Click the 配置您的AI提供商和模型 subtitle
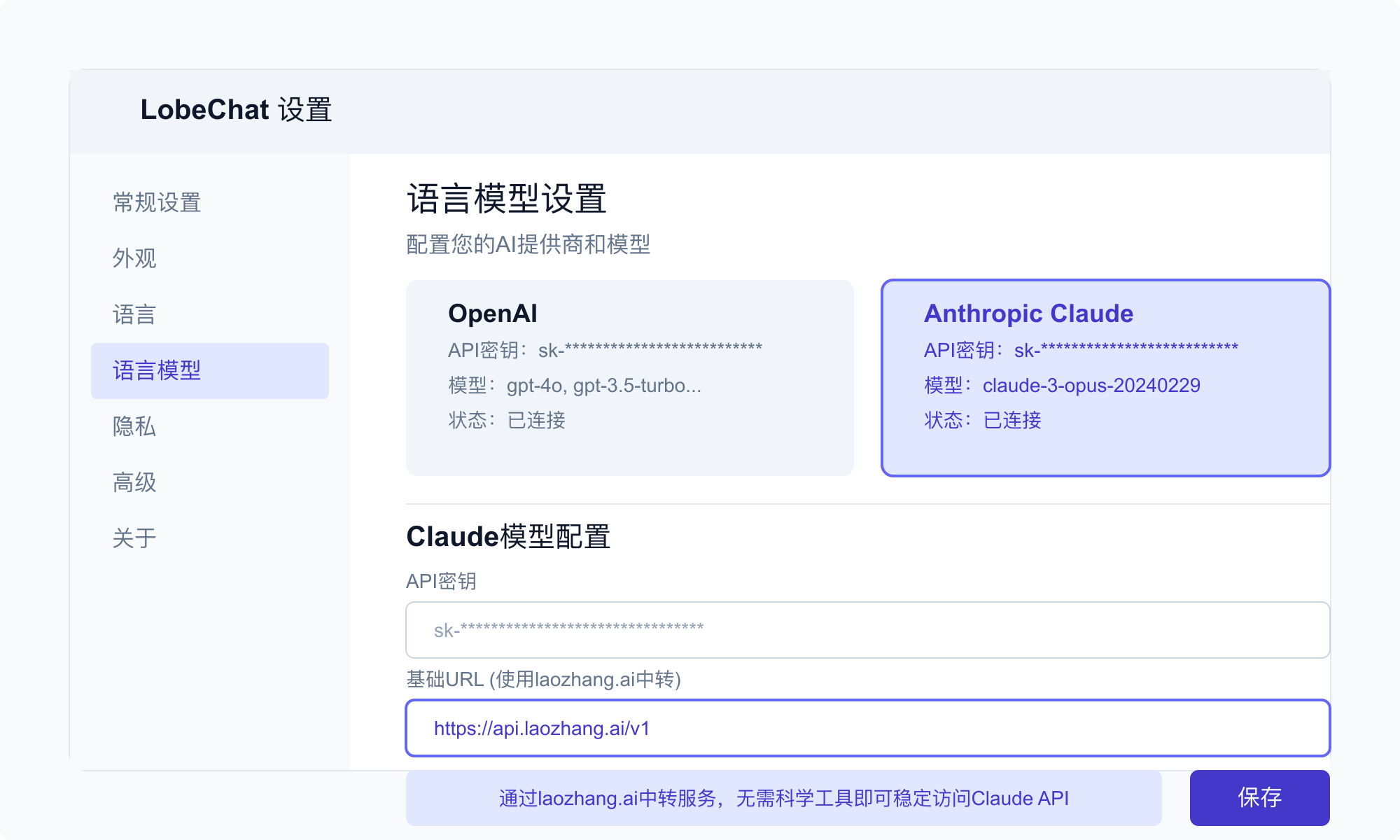Viewport: 1400px width, 840px height. [528, 244]
